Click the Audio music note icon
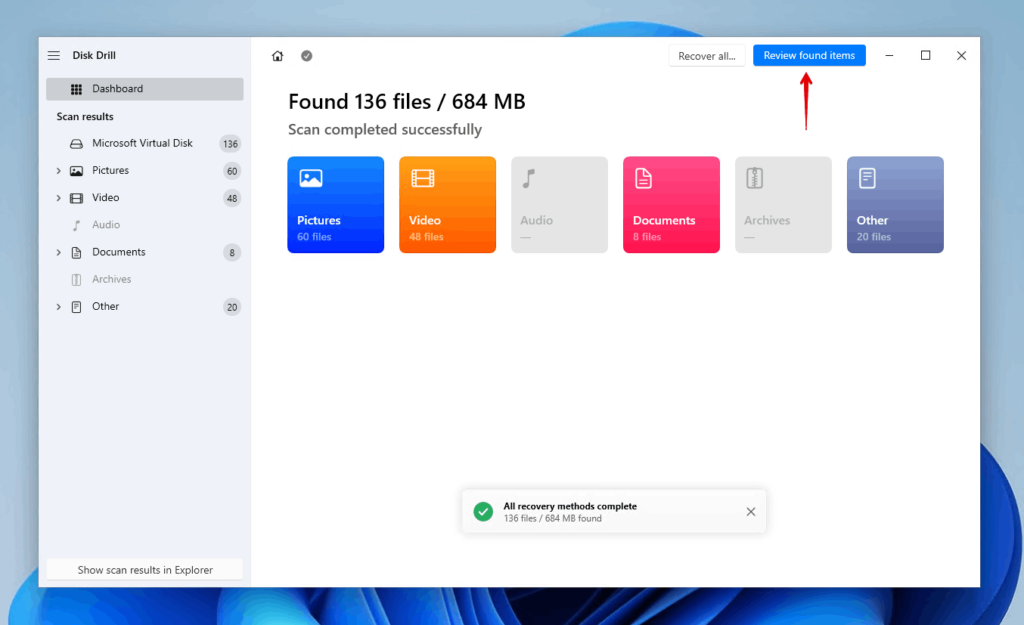This screenshot has height=625, width=1024. point(76,224)
